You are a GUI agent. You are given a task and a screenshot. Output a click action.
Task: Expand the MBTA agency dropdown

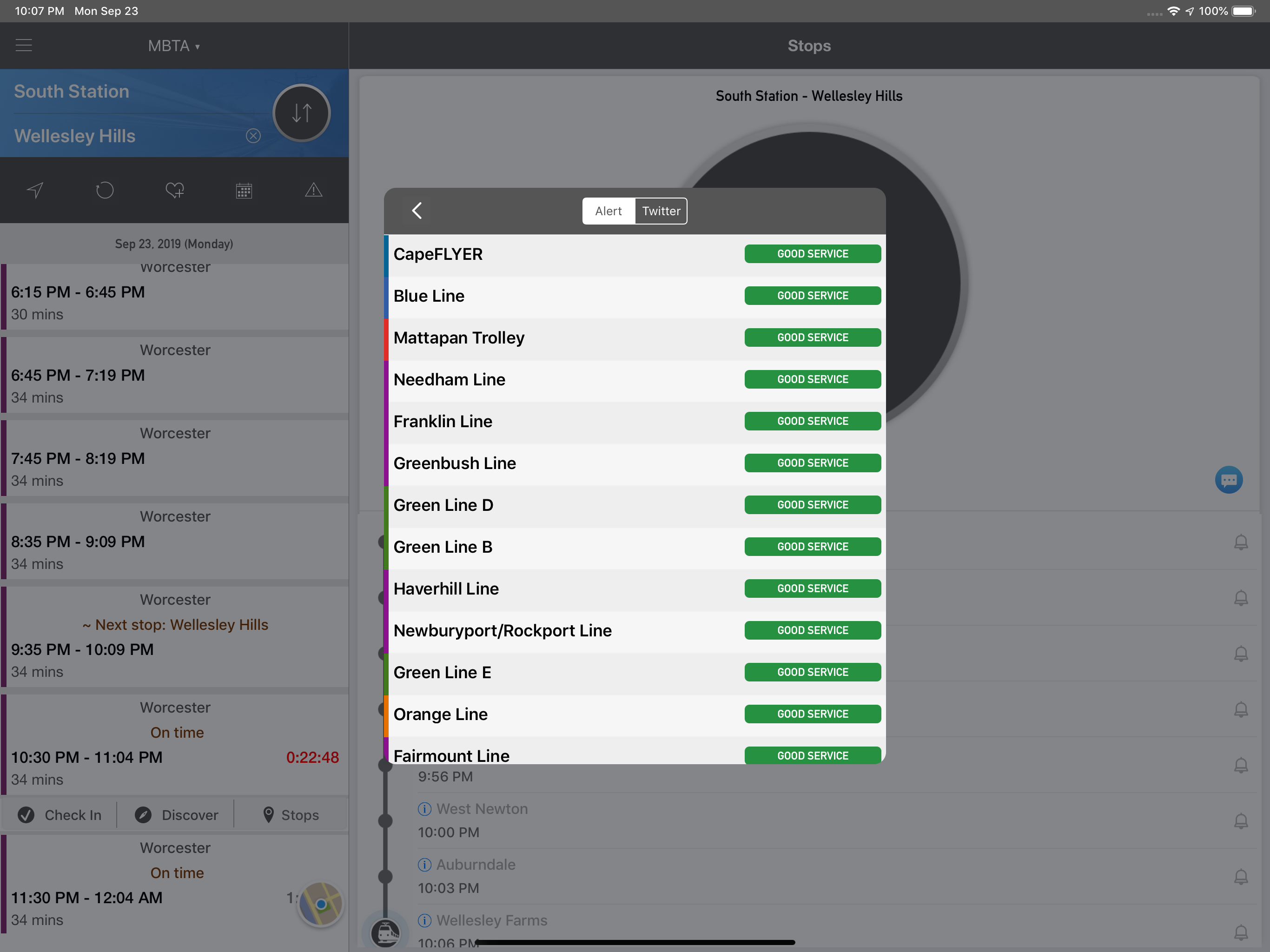(x=173, y=46)
